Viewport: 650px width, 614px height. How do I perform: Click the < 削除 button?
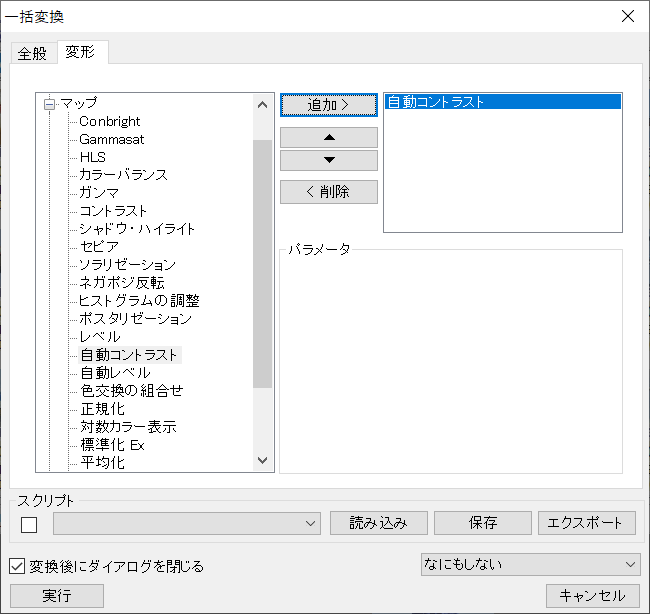coord(329,192)
